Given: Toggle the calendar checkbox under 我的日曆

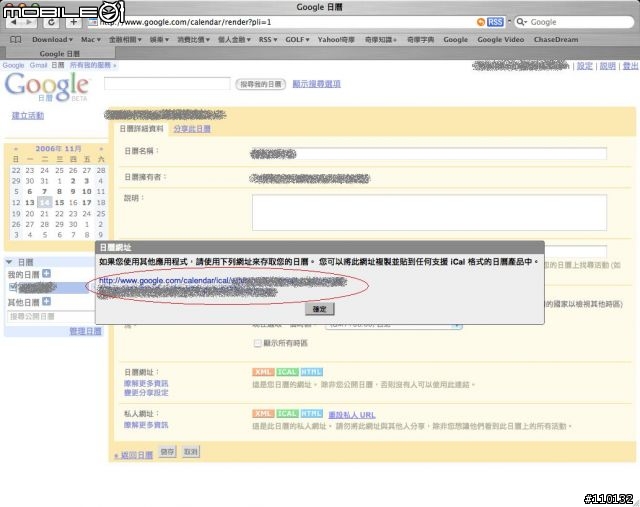Looking at the screenshot, I should [x=13, y=287].
